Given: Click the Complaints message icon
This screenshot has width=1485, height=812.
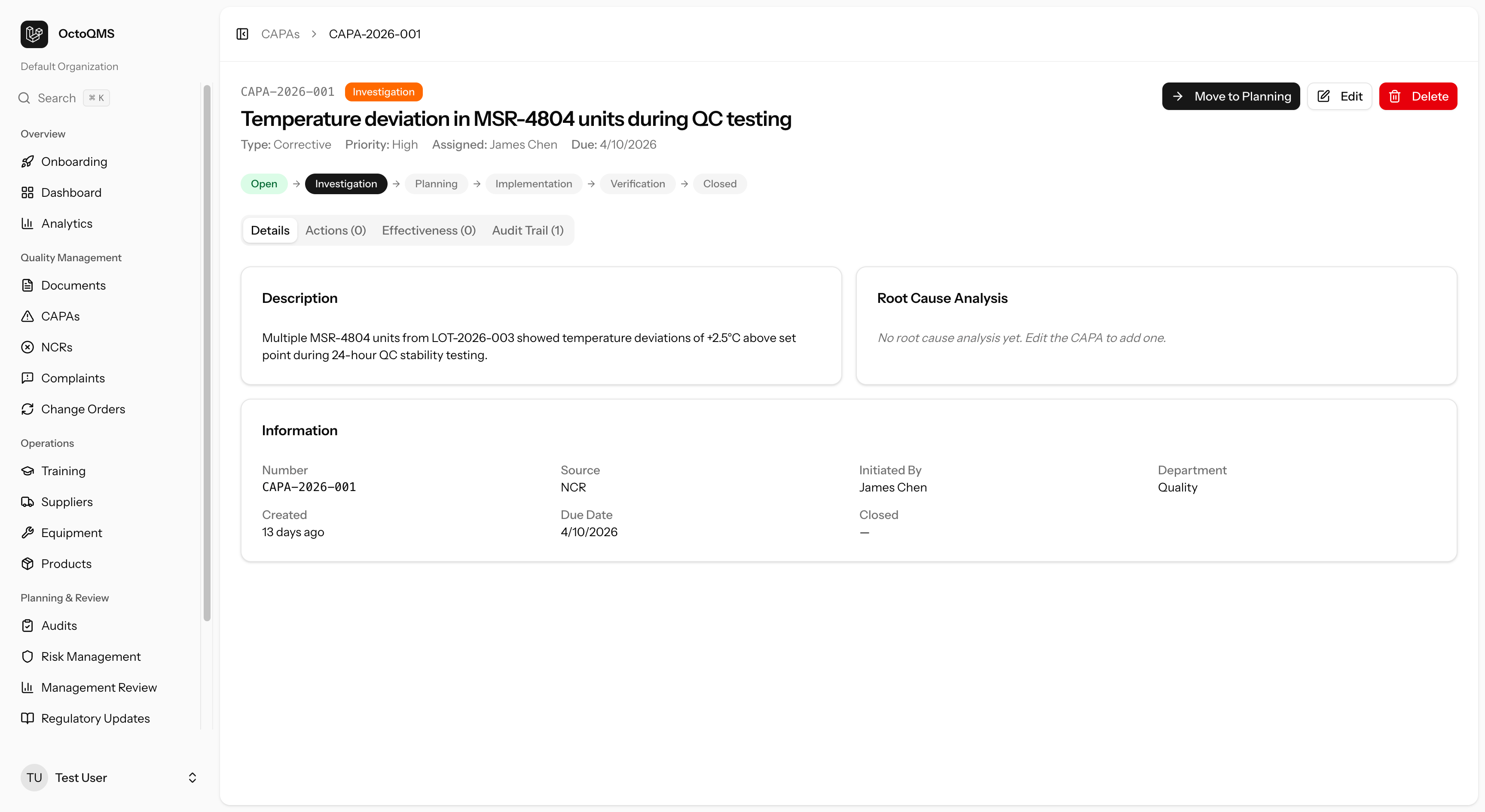Looking at the screenshot, I should [27, 378].
